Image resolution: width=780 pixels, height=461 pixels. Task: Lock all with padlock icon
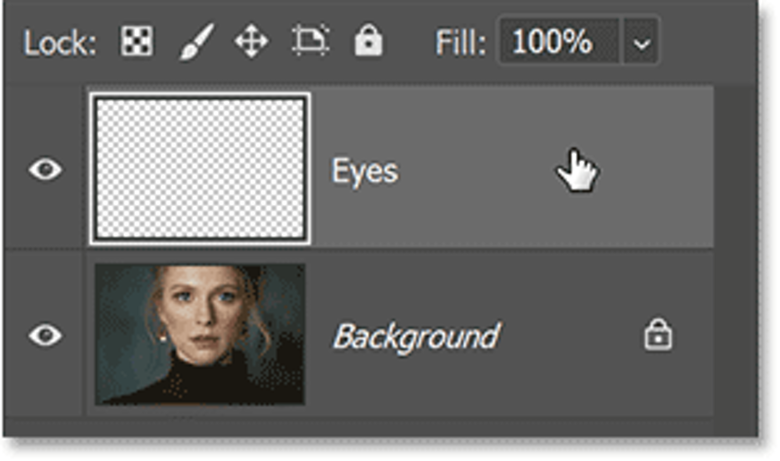[x=368, y=40]
